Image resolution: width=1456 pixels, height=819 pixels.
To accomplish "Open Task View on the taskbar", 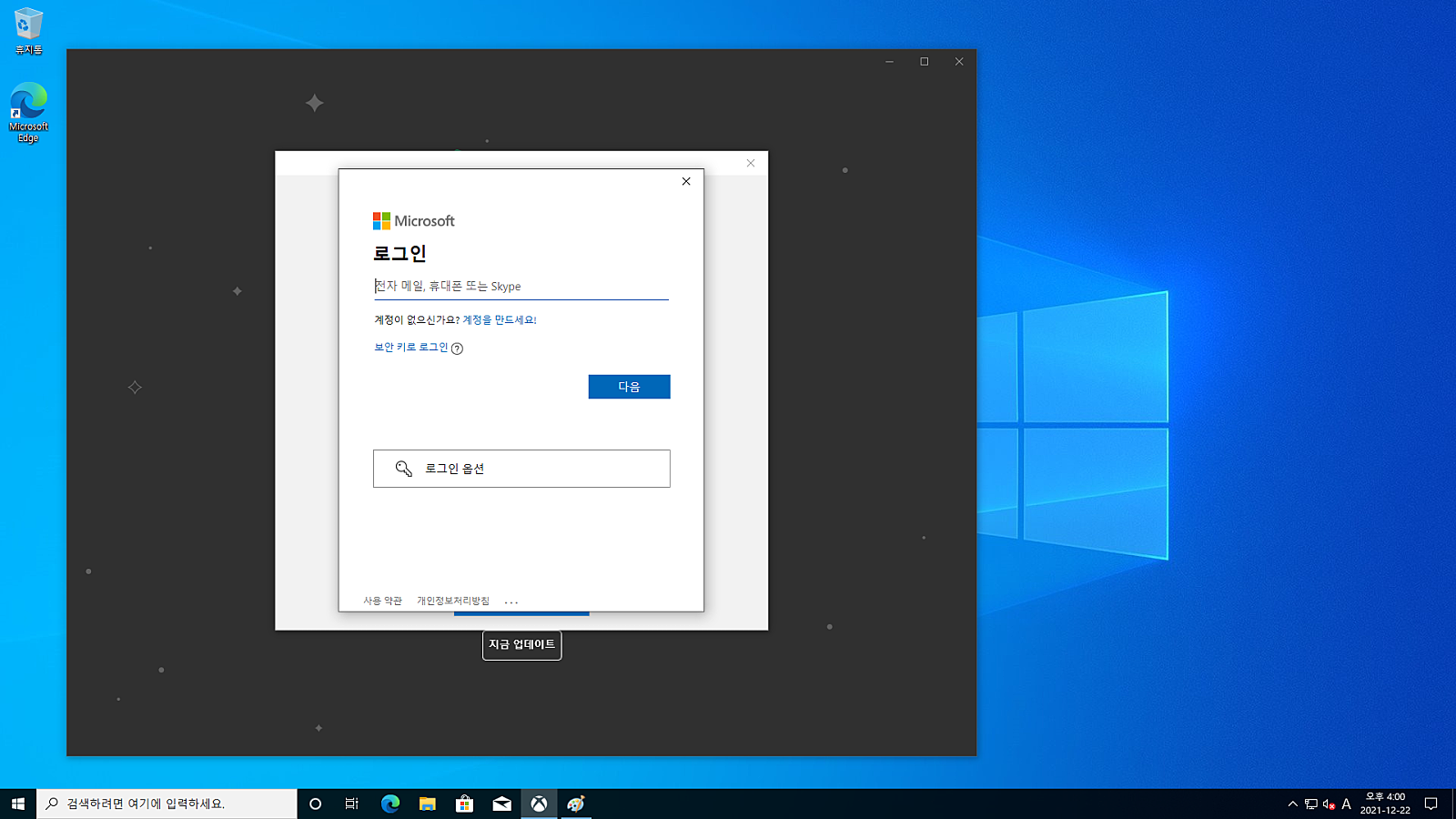I will (x=352, y=804).
